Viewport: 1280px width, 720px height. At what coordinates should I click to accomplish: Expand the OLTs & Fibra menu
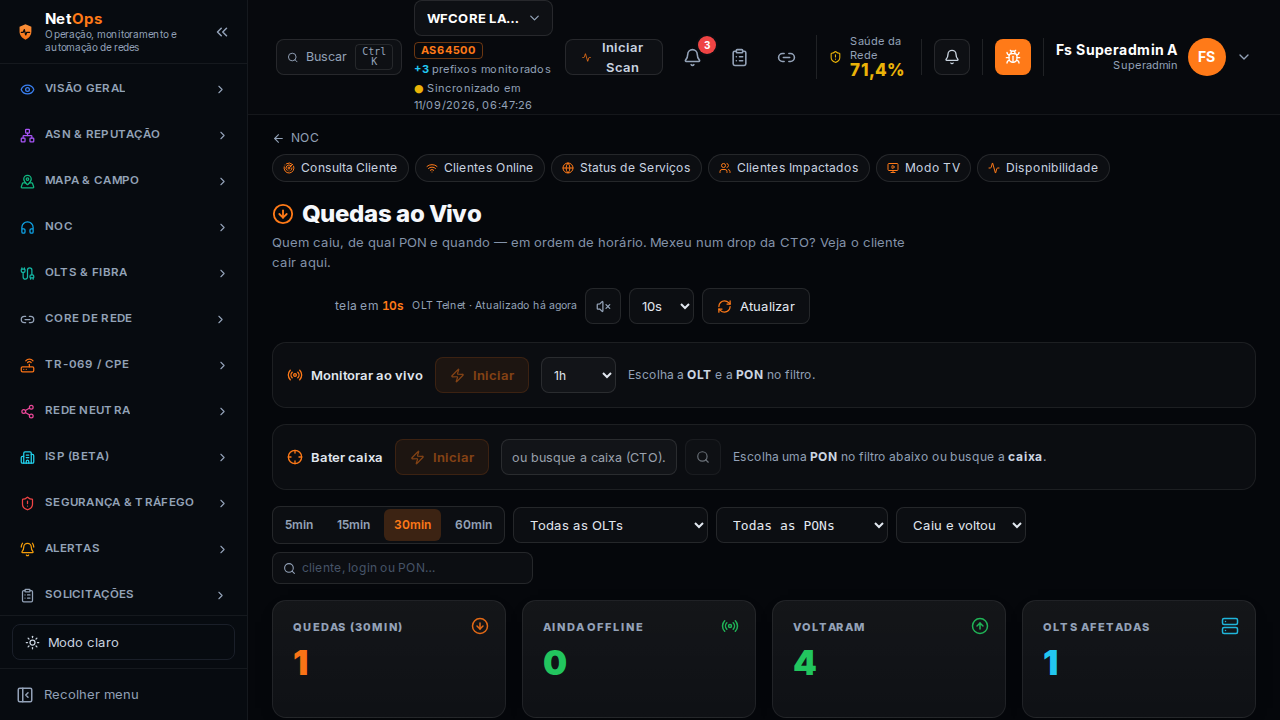pyautogui.click(x=123, y=273)
